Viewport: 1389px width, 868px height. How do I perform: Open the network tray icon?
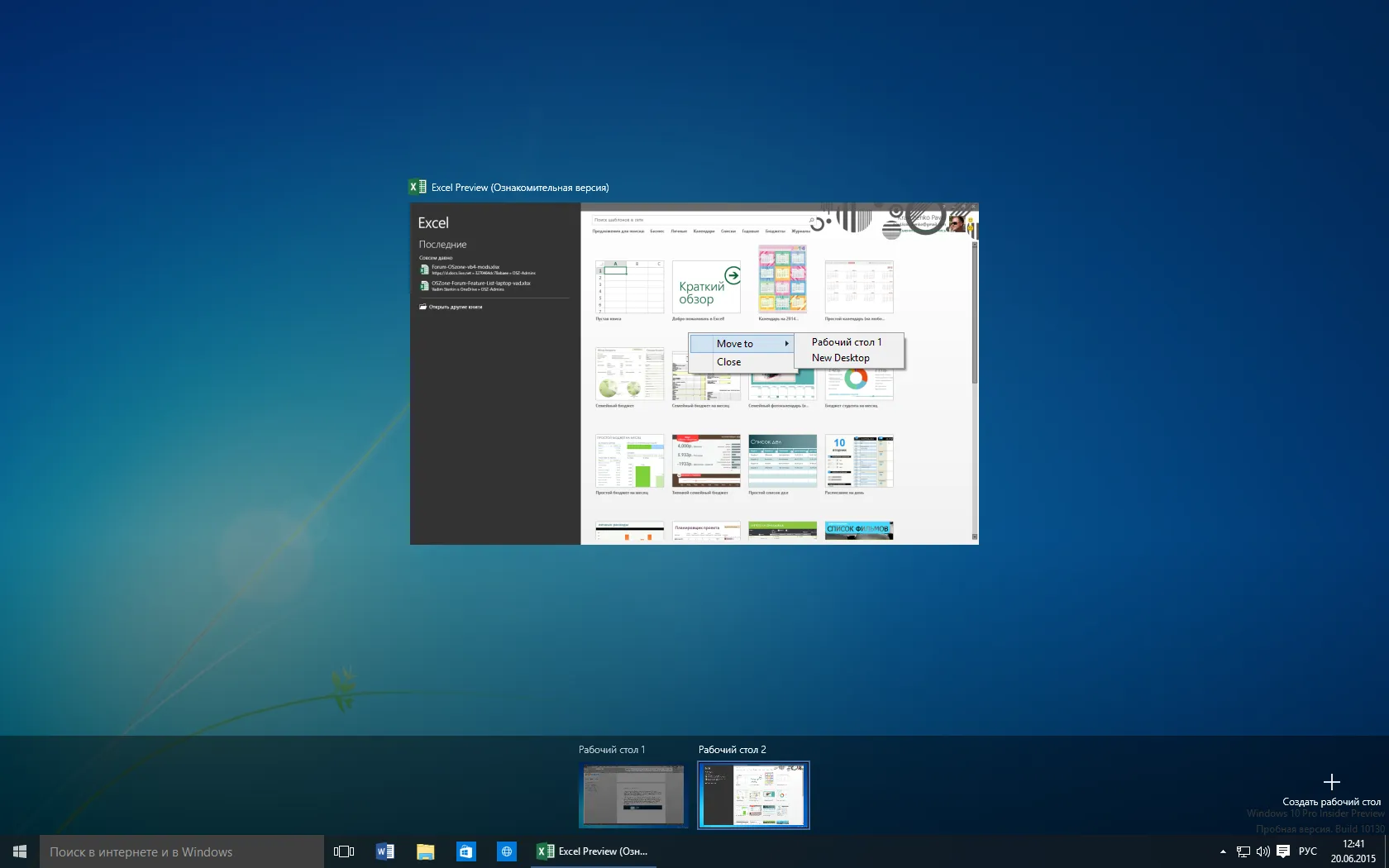[1243, 851]
